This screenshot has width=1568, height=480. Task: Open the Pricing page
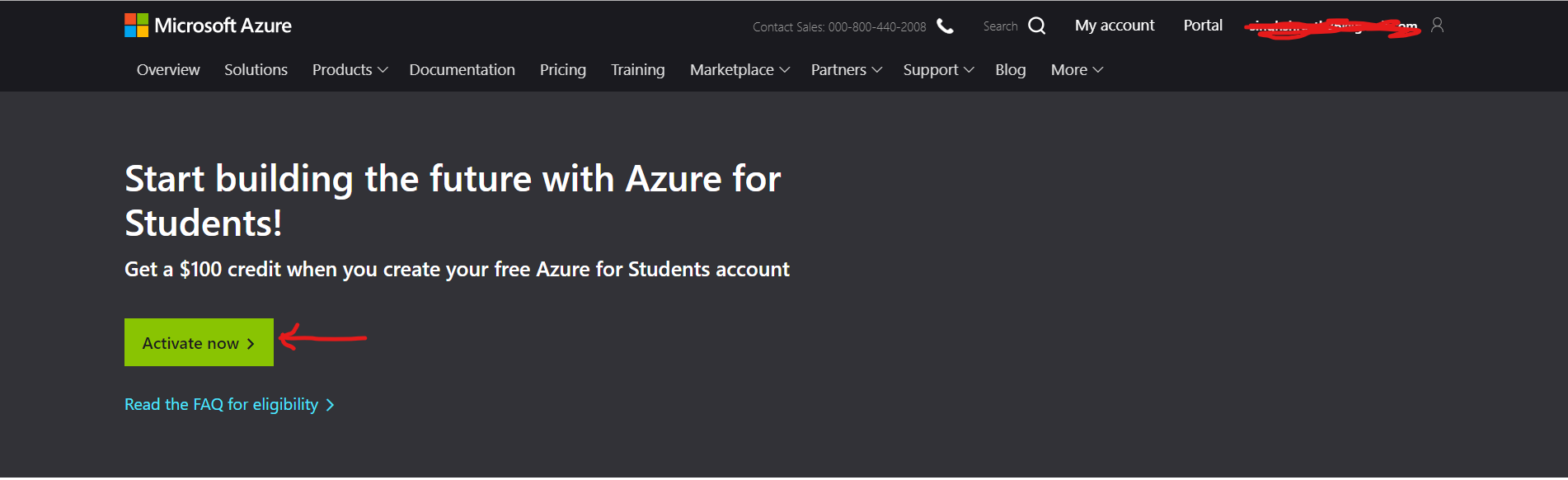[562, 70]
